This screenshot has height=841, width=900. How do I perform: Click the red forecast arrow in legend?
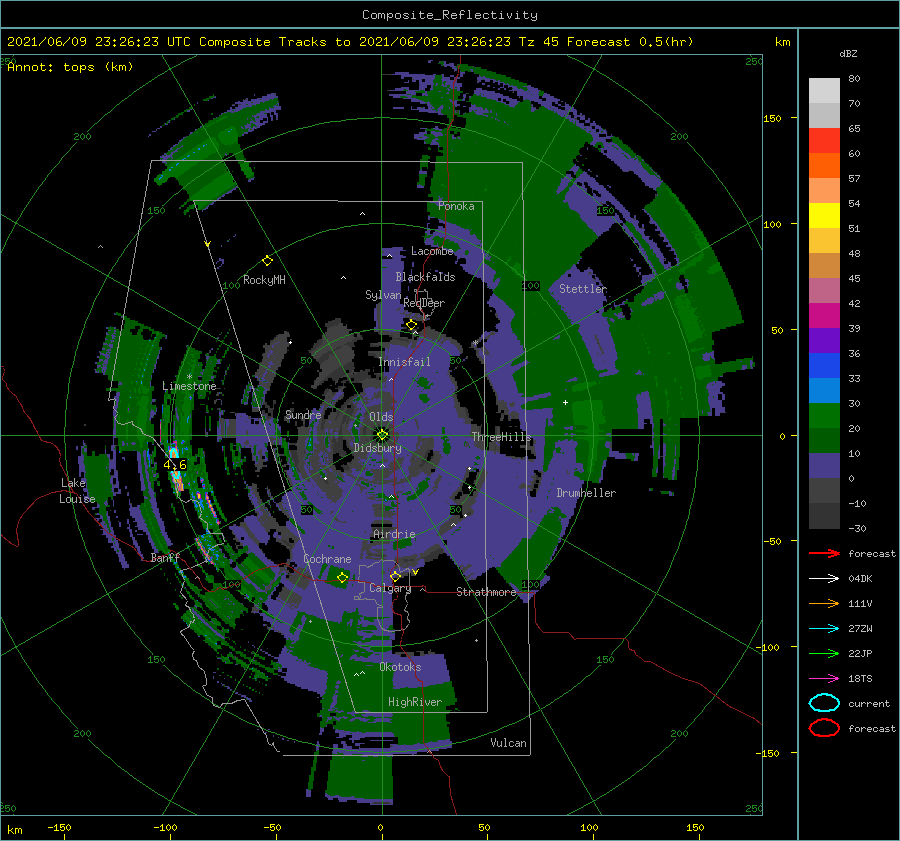824,553
